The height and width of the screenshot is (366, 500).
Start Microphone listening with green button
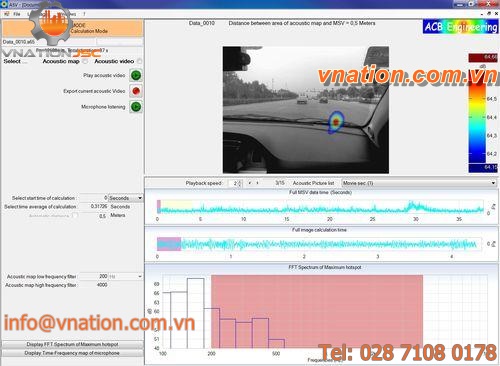tap(136, 107)
